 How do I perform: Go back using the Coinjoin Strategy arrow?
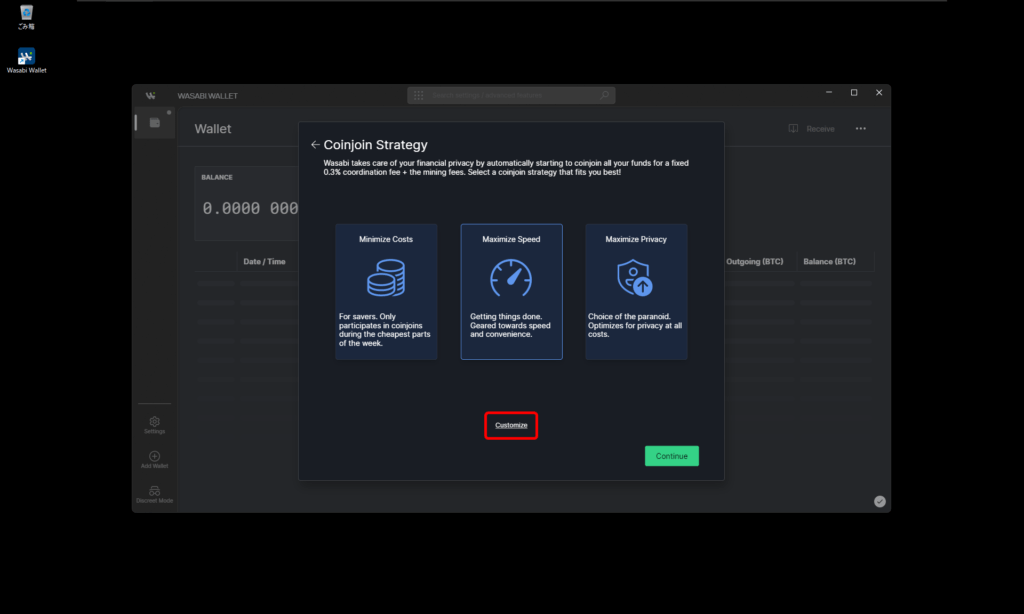click(315, 145)
